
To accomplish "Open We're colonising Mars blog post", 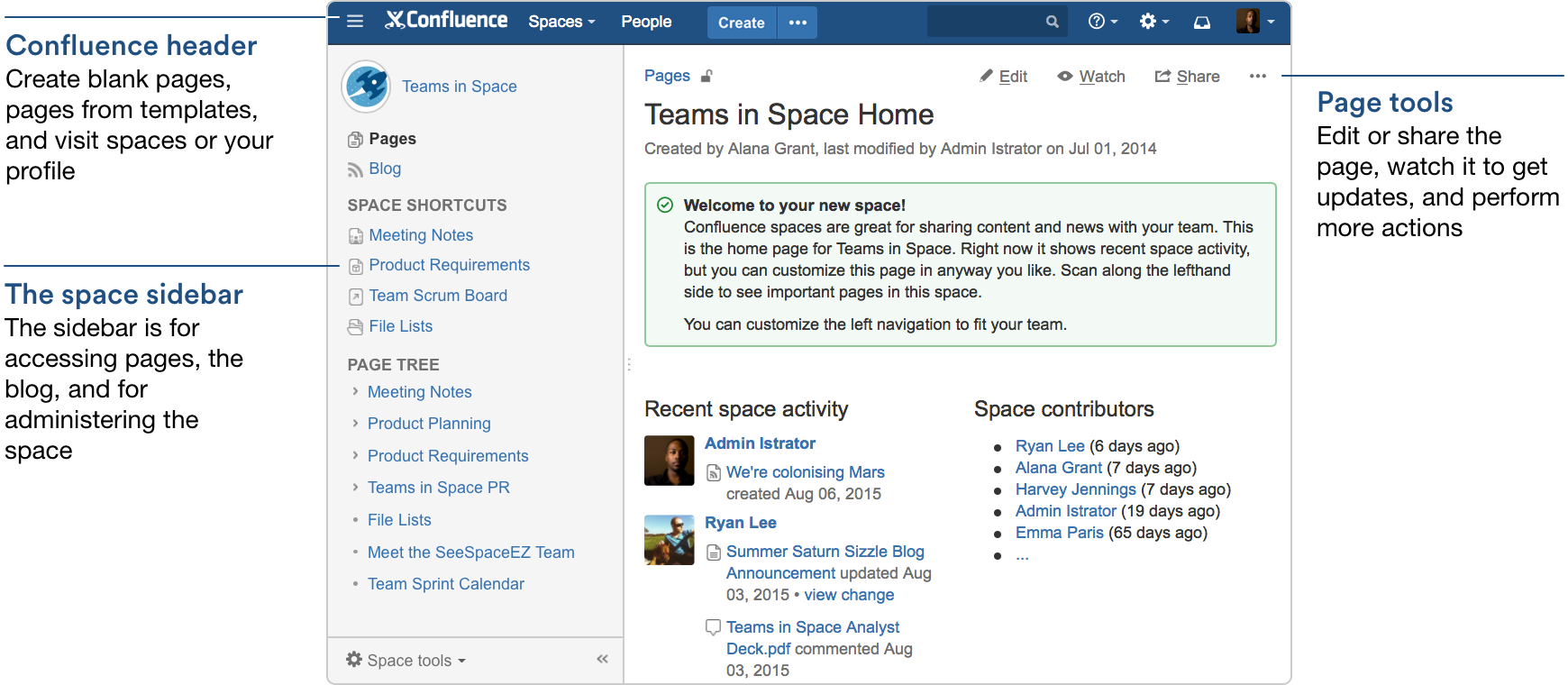I will [806, 472].
